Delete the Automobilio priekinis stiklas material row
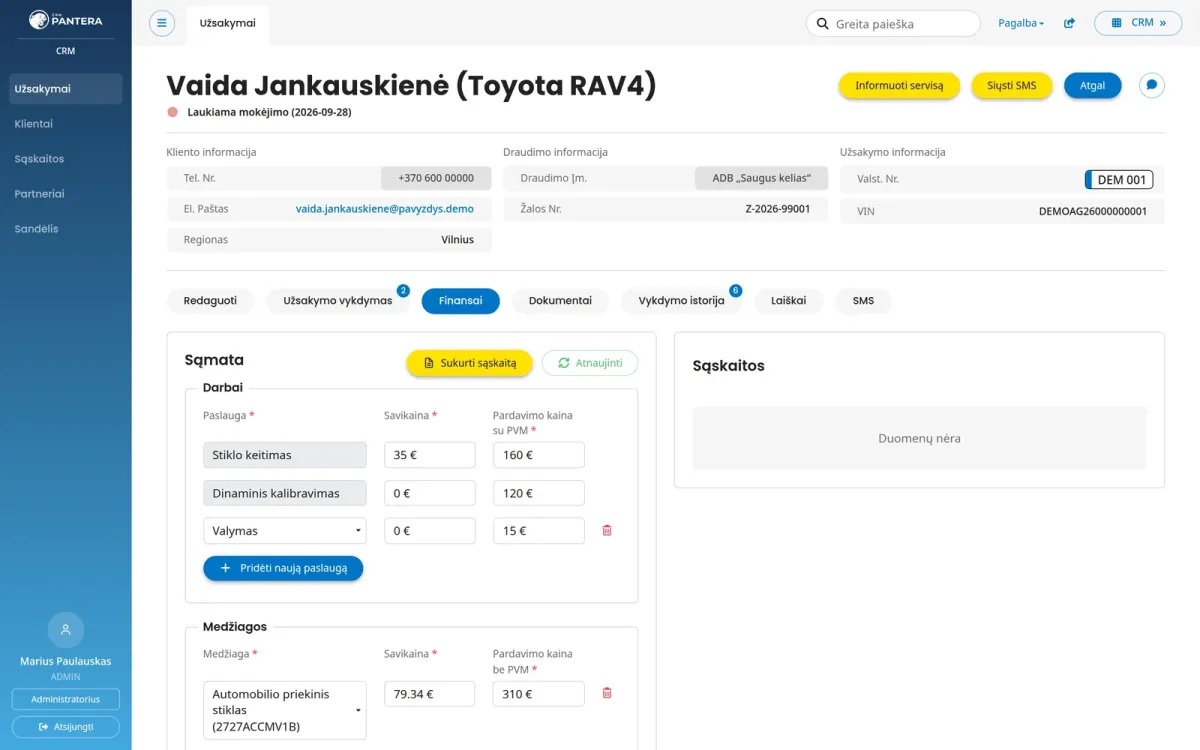 607,693
